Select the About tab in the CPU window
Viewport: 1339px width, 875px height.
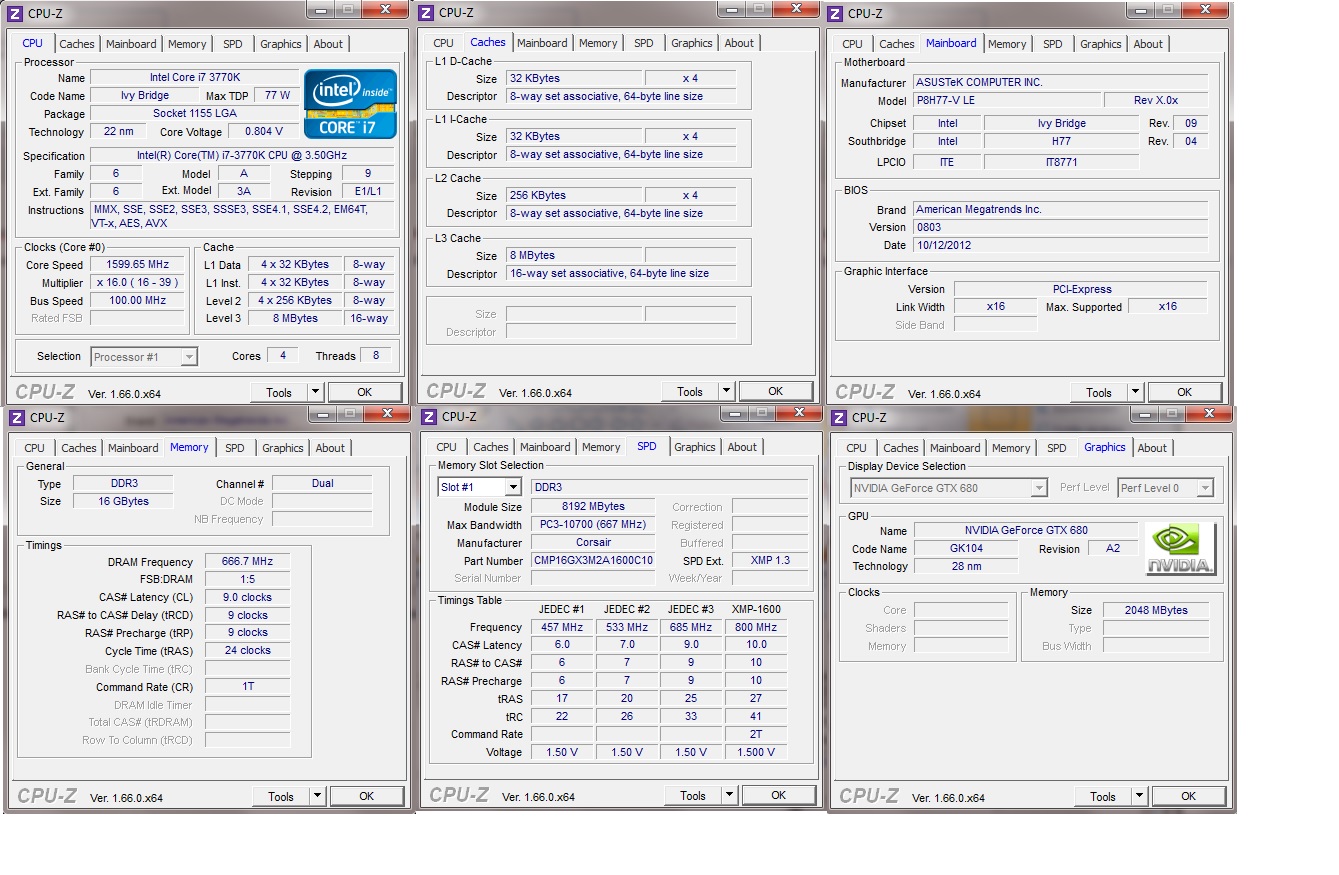(328, 44)
